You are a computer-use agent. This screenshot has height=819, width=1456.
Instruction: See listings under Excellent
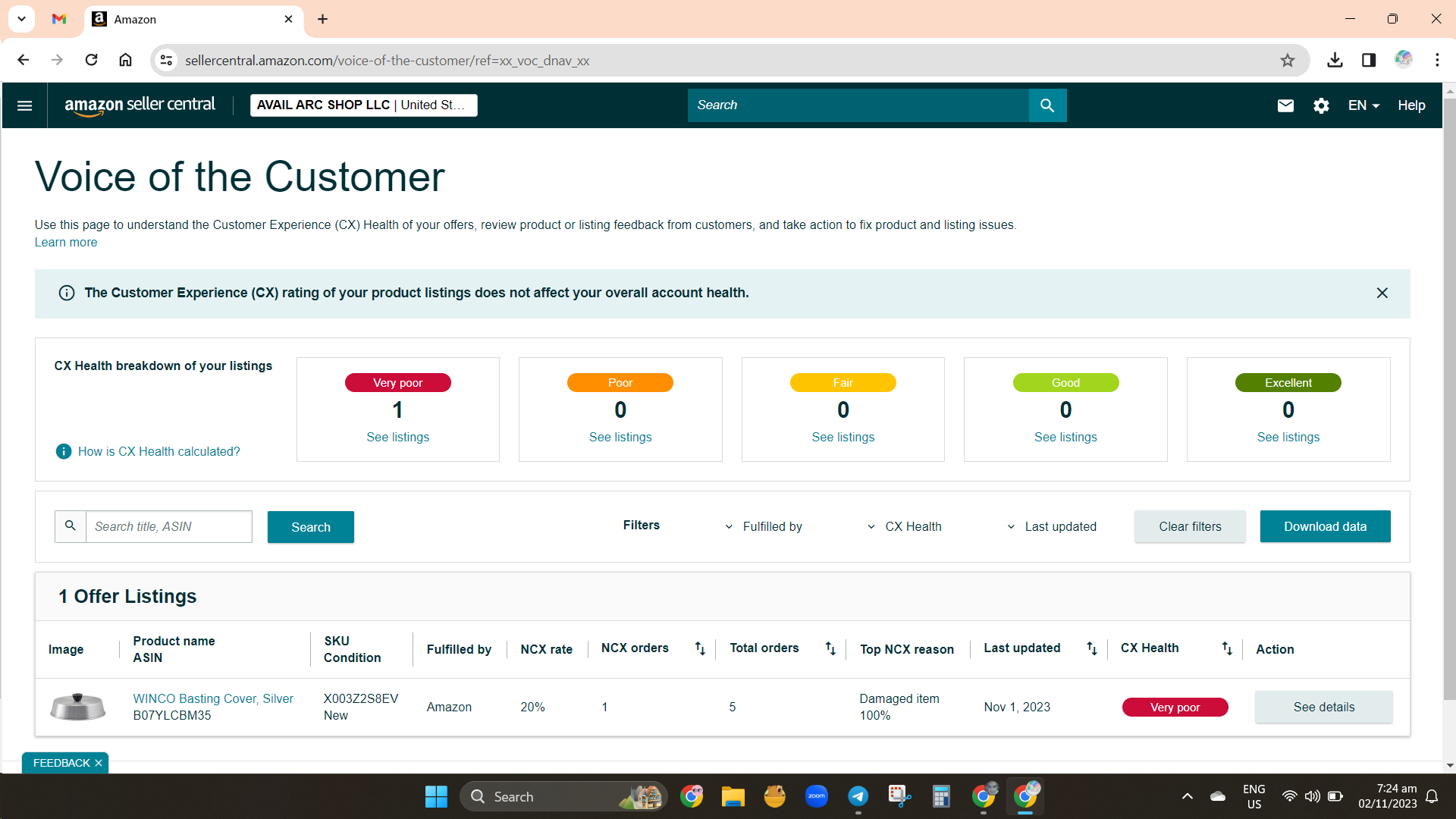pos(1288,437)
